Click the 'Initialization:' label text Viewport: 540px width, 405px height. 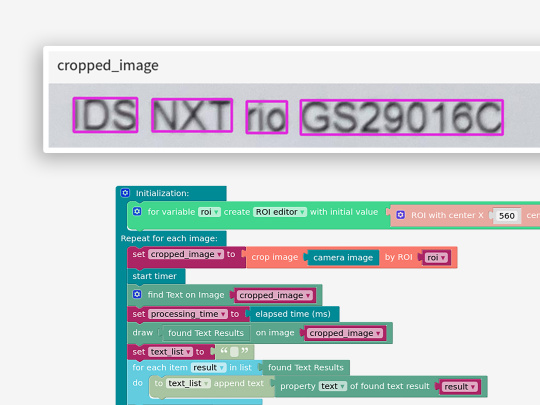tap(162, 193)
